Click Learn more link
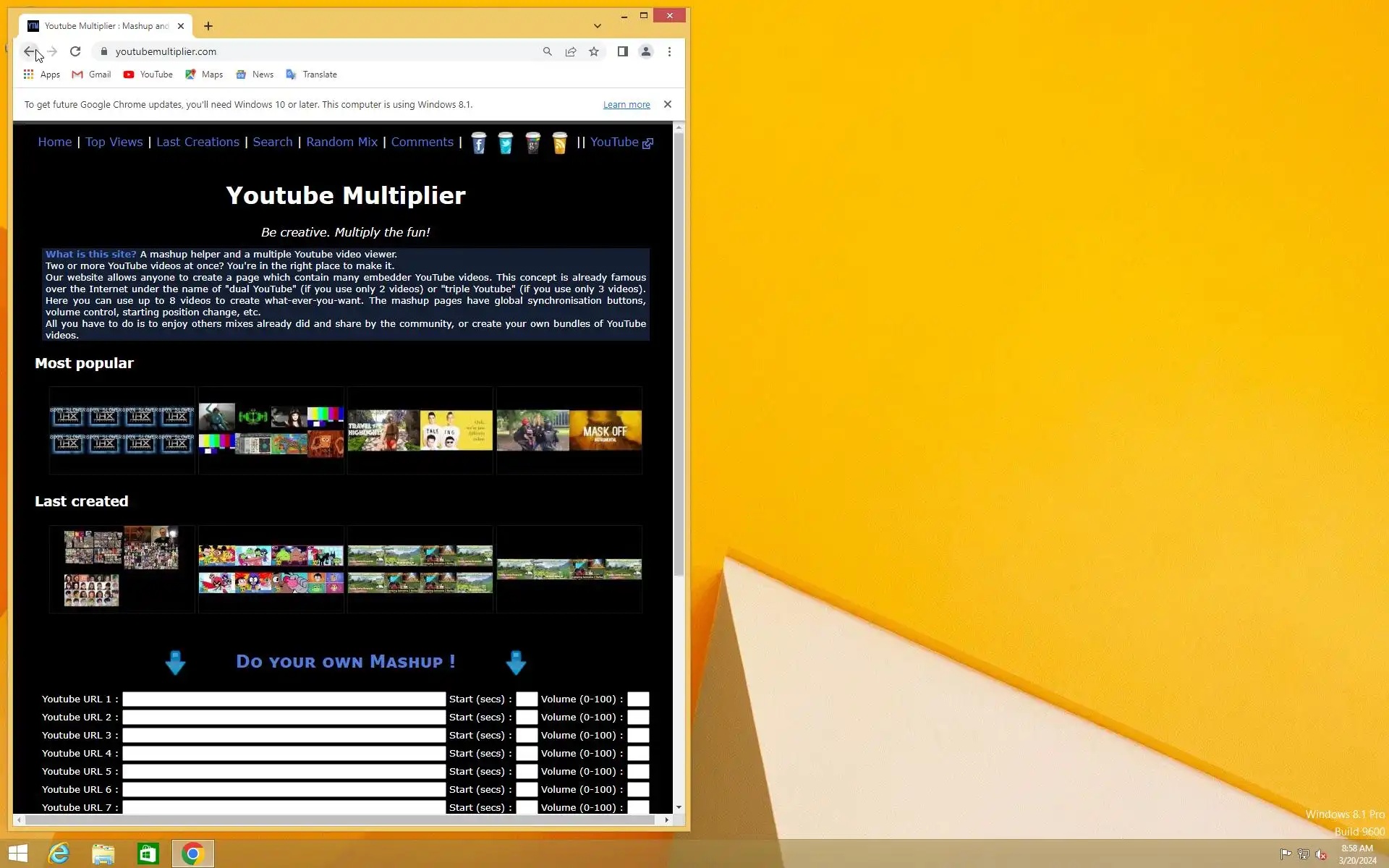 tap(626, 105)
